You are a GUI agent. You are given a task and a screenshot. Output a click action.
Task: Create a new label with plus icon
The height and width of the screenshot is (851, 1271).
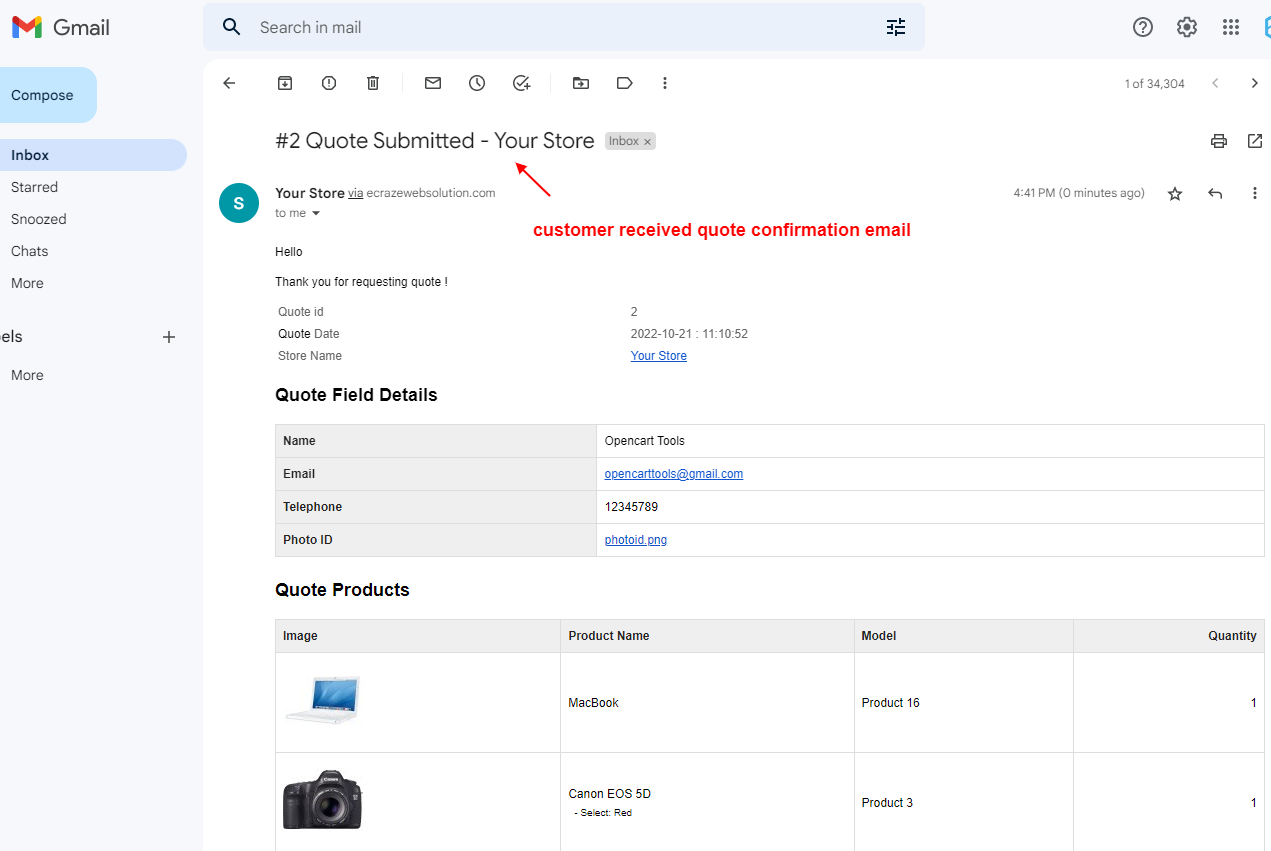tap(169, 337)
